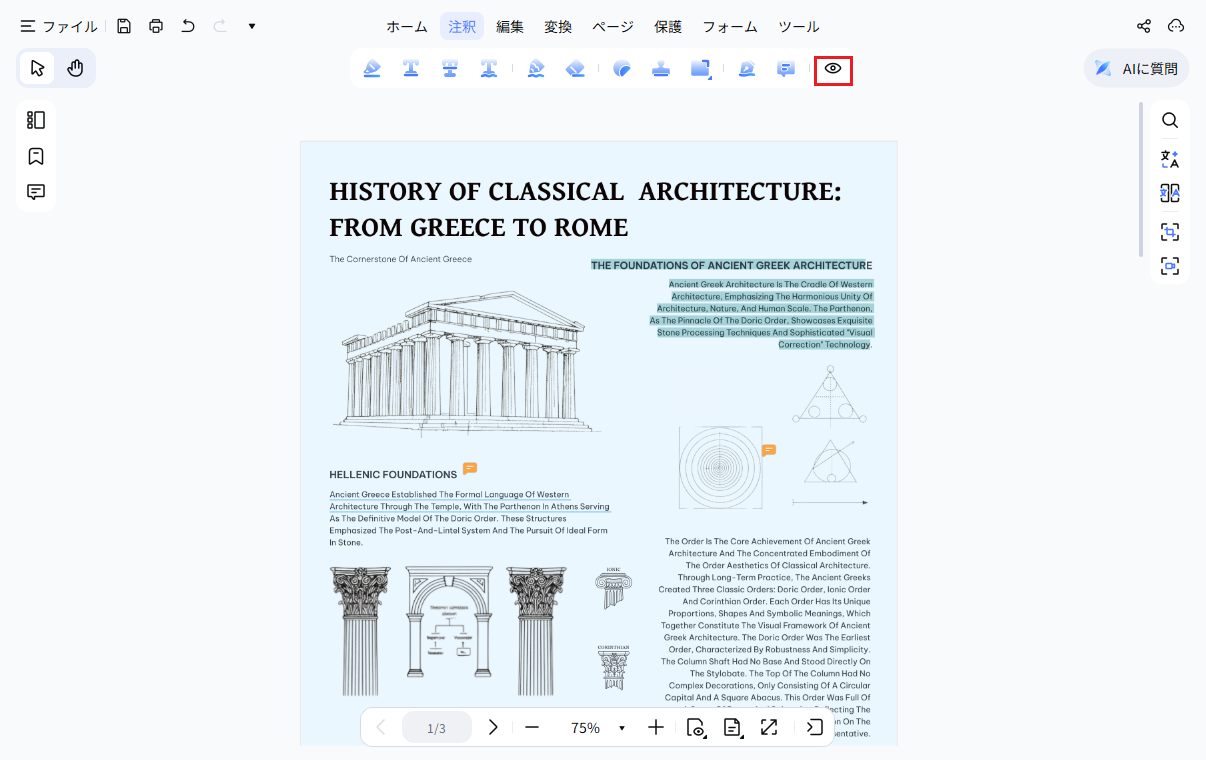
Task: Open the page layout options
Action: (733, 727)
